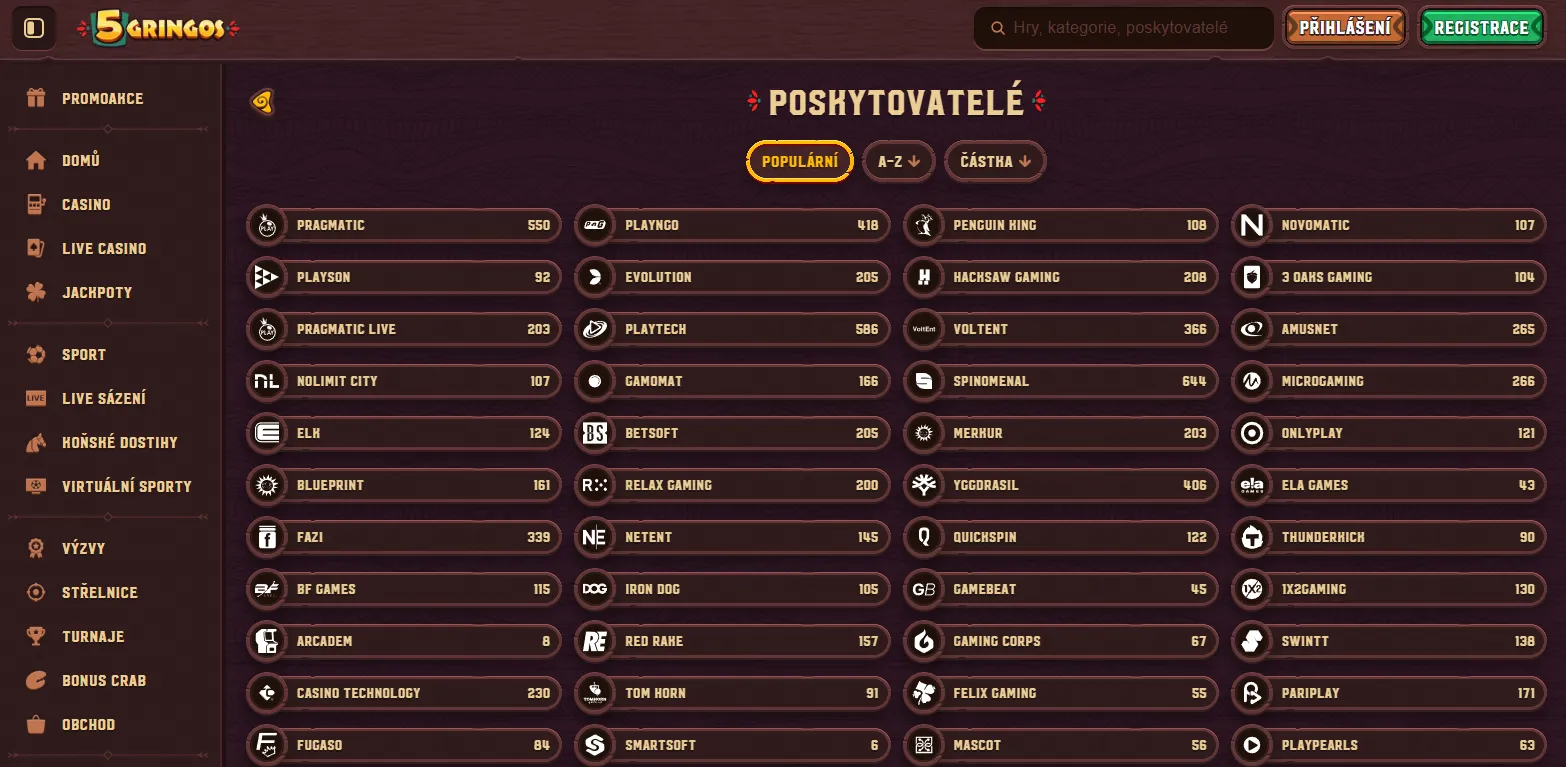Click the Koňské dostihy horse icon
The image size is (1566, 767).
coord(36,442)
